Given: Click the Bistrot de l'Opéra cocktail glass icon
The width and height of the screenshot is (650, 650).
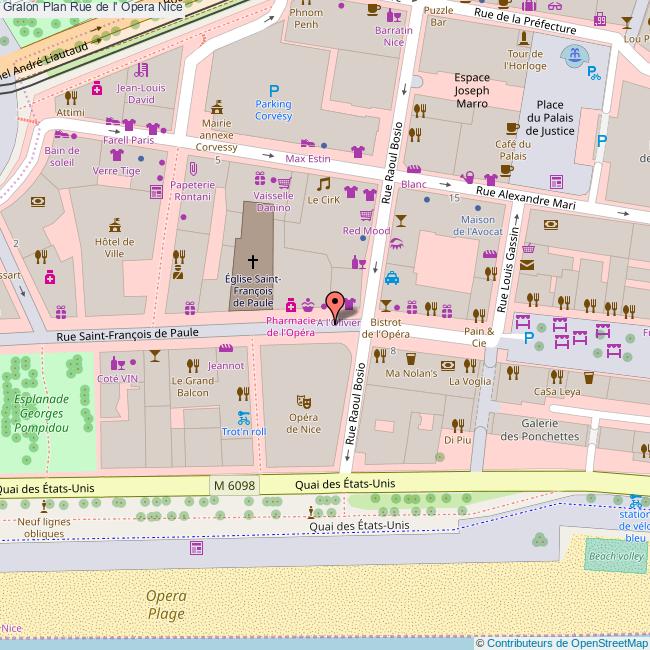Looking at the screenshot, I should point(386,306).
